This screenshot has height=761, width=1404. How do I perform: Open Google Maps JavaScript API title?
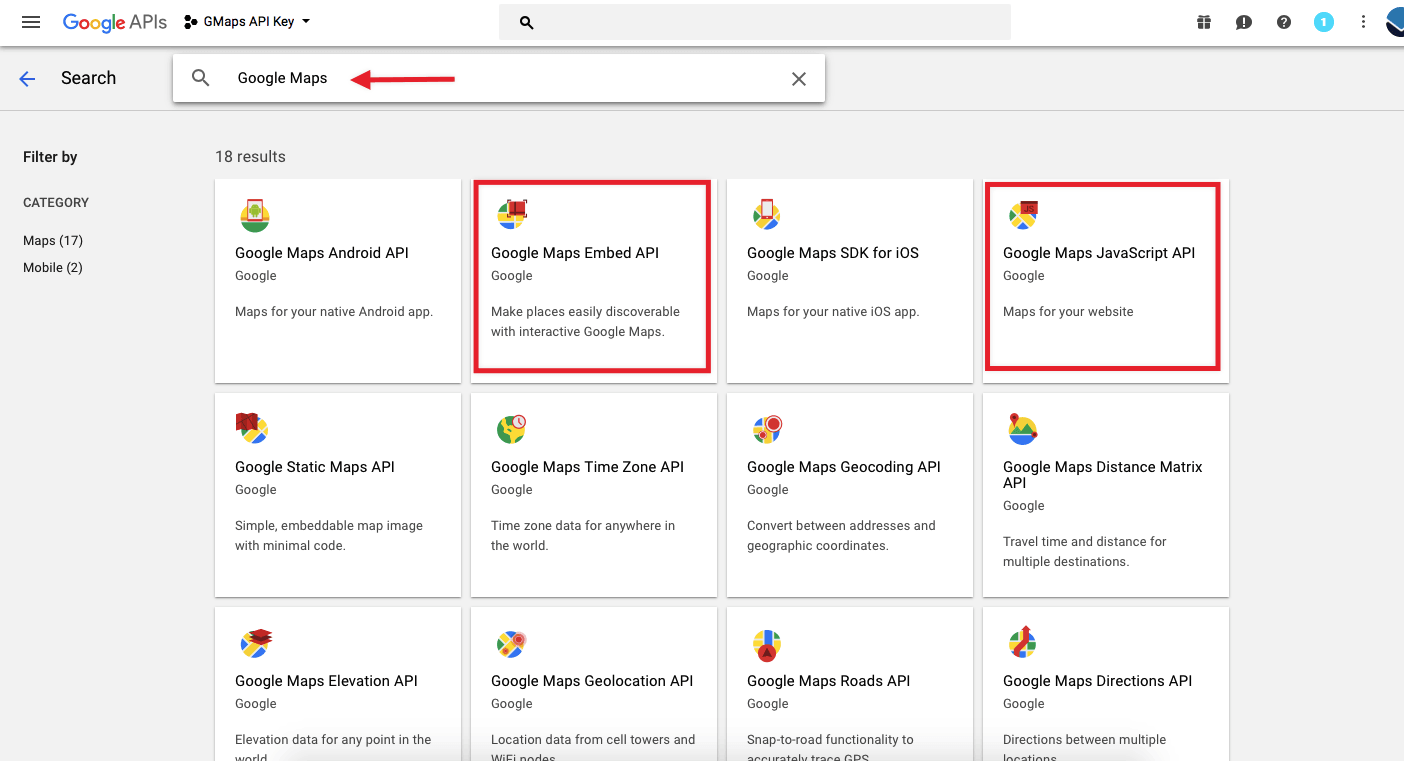click(x=1099, y=253)
